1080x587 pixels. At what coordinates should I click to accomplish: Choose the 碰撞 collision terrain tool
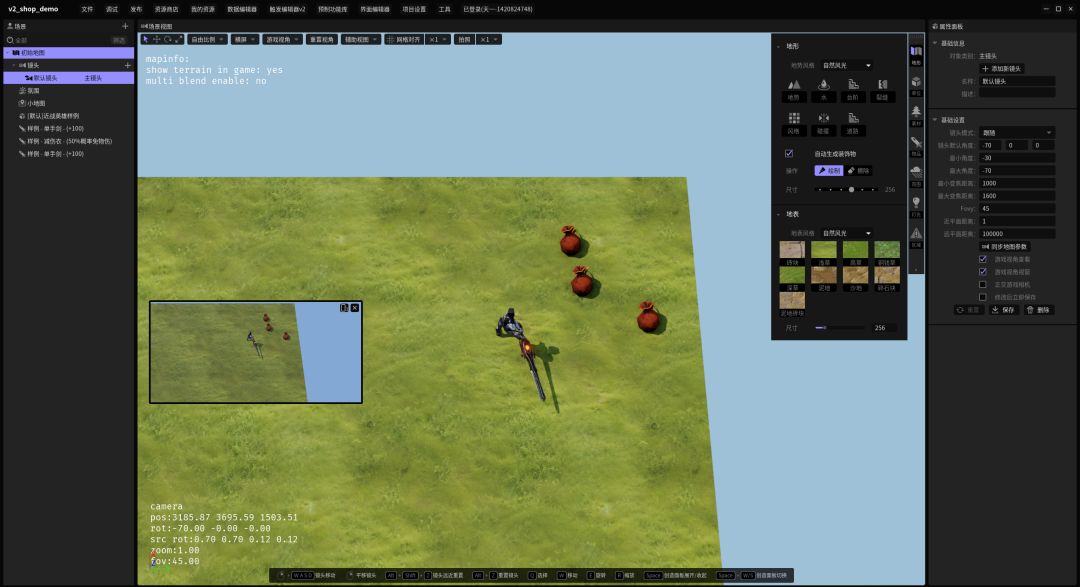[823, 123]
